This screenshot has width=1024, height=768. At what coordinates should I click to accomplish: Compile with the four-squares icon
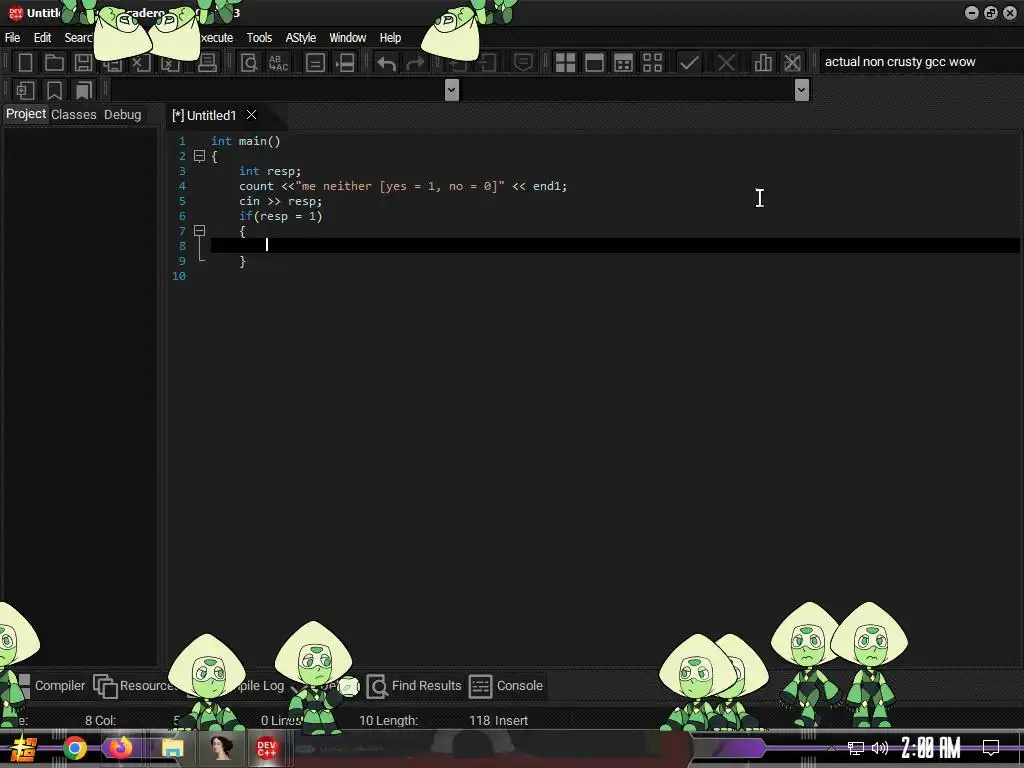click(565, 63)
